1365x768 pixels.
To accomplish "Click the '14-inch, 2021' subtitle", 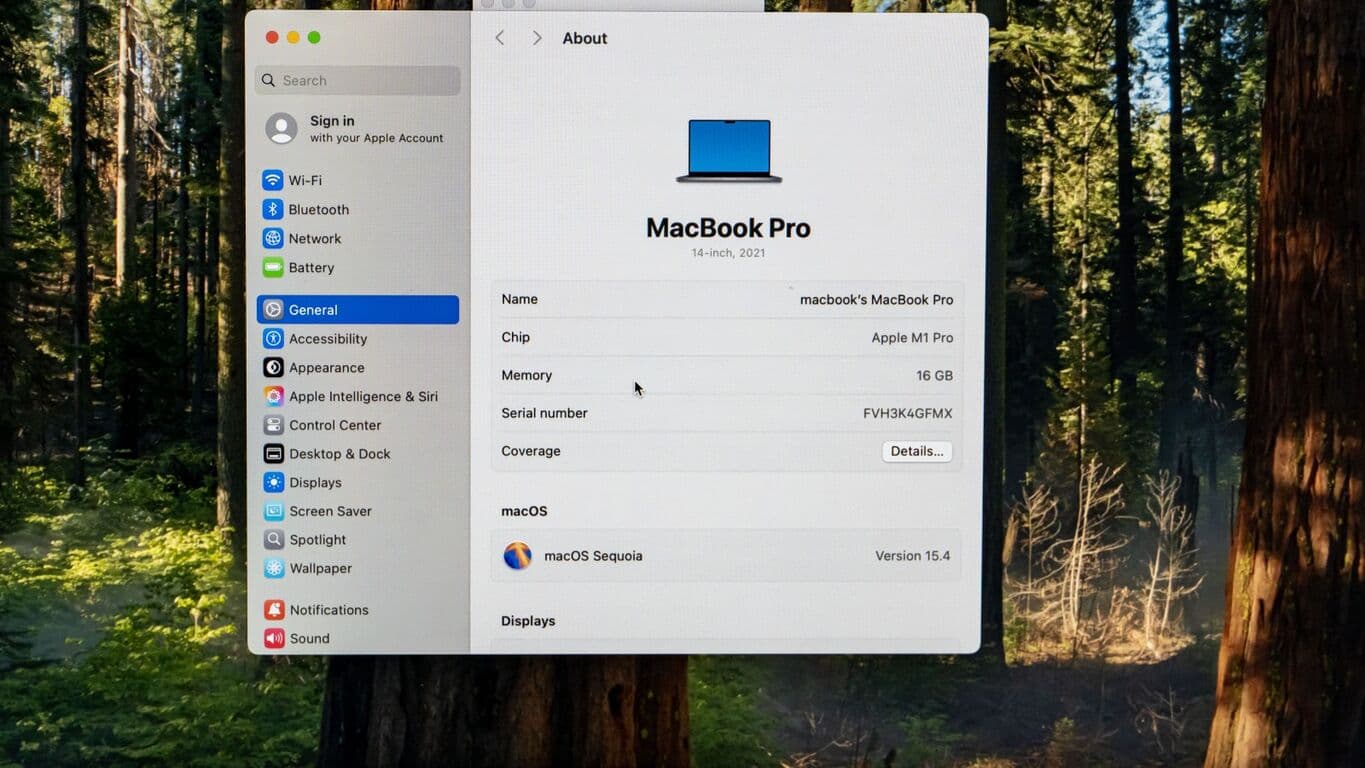I will [x=728, y=253].
